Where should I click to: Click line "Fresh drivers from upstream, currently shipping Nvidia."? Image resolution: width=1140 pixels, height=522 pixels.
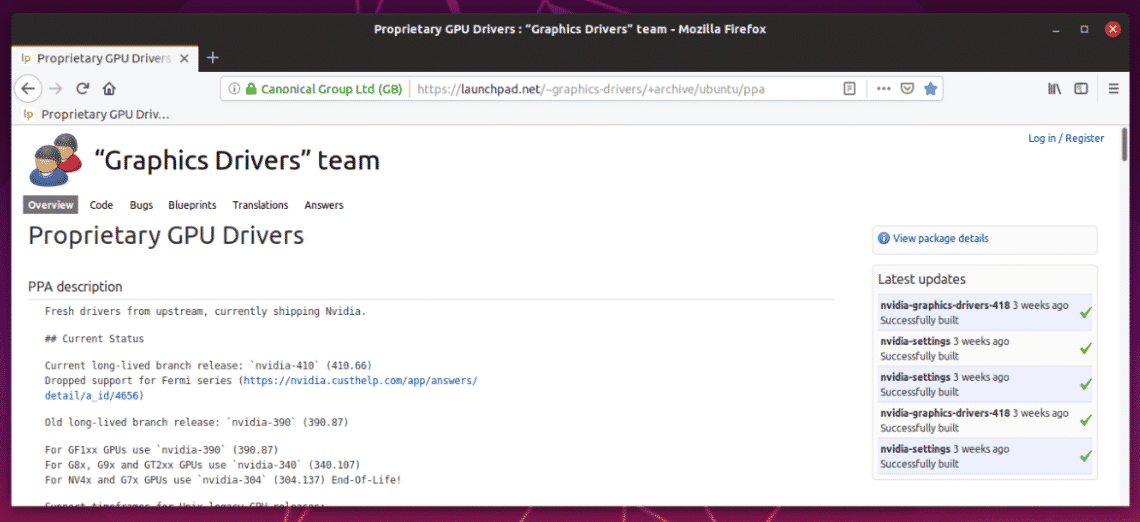tap(205, 312)
